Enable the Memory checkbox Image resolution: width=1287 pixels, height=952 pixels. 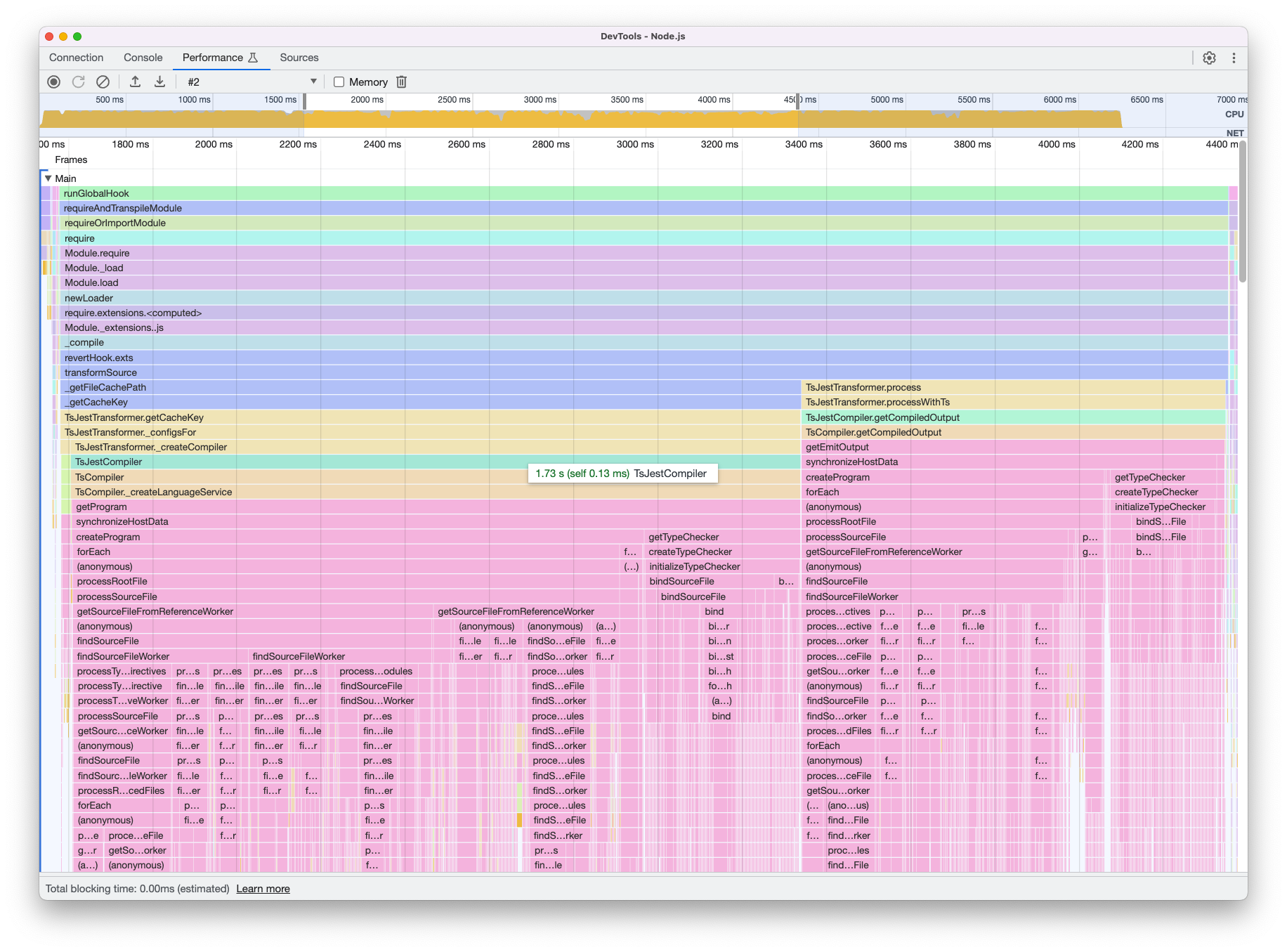click(339, 81)
